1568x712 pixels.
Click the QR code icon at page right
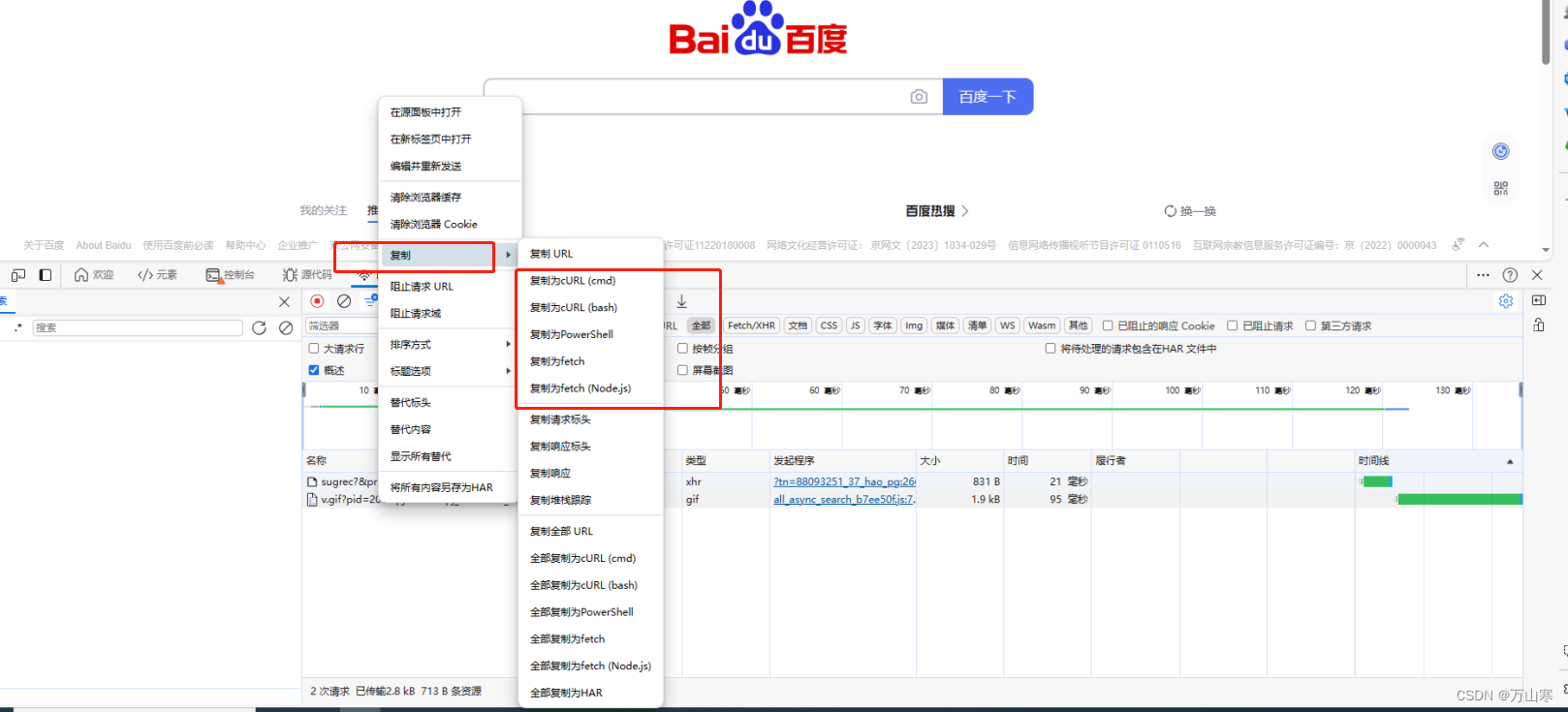1501,188
